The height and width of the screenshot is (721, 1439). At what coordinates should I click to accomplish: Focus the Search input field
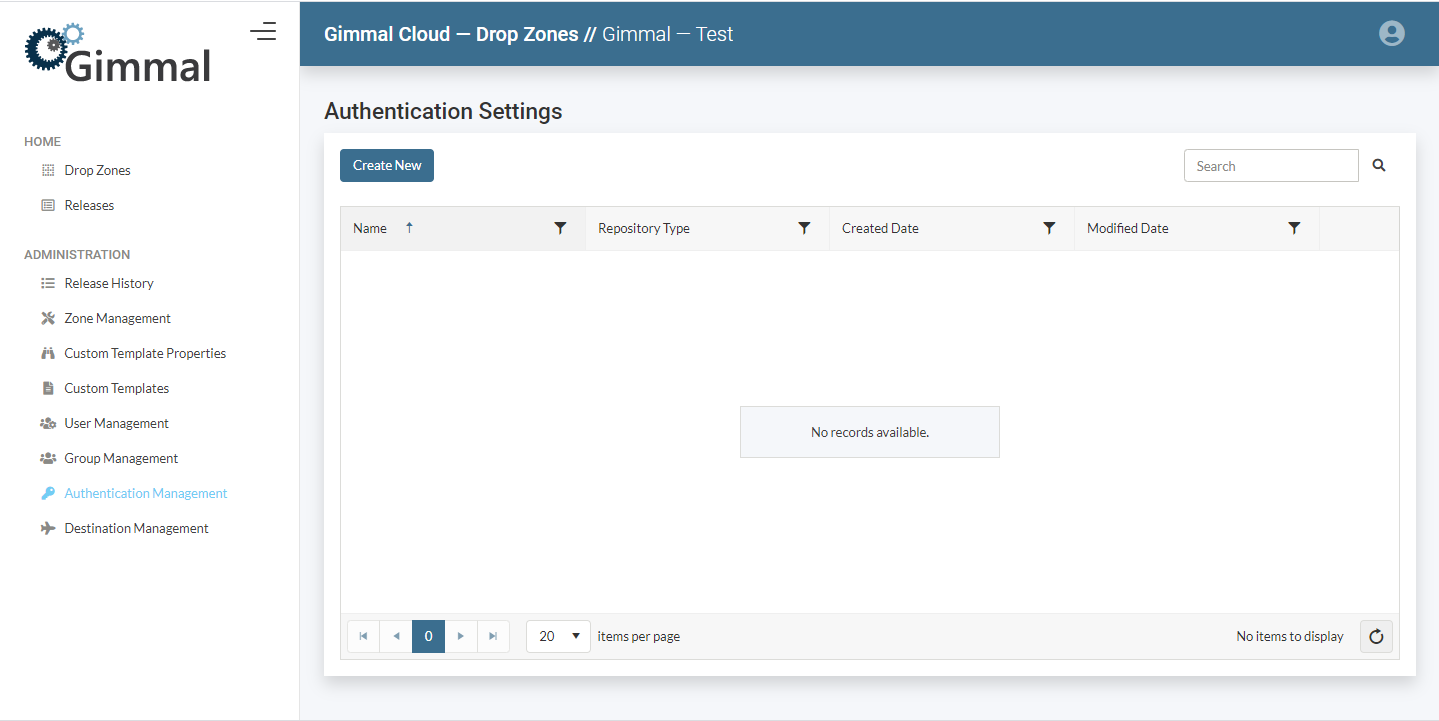[x=1270, y=166]
